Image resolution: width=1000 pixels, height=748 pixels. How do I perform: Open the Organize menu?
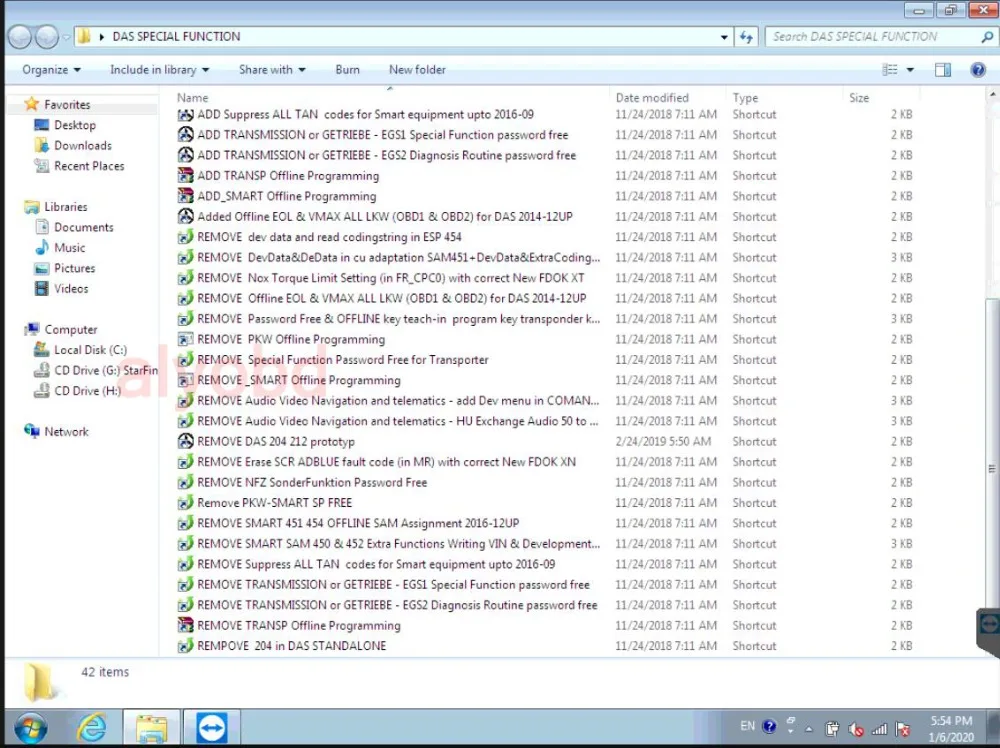click(51, 70)
